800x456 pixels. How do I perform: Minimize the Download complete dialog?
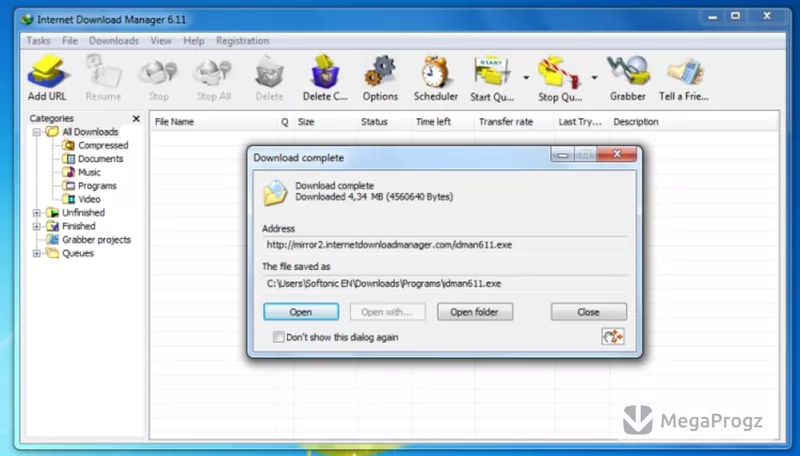coord(563,154)
